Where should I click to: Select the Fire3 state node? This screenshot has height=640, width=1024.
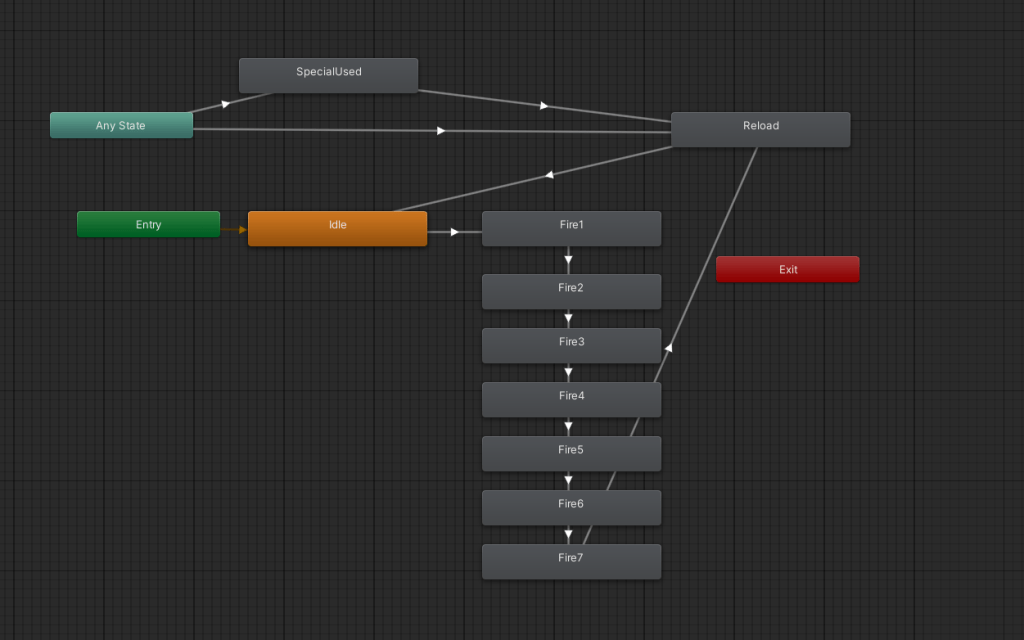click(571, 345)
